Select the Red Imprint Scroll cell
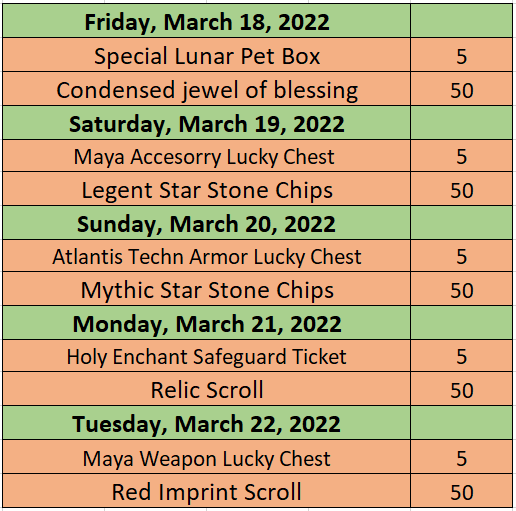Screen dimensions: 516x511 click(207, 491)
